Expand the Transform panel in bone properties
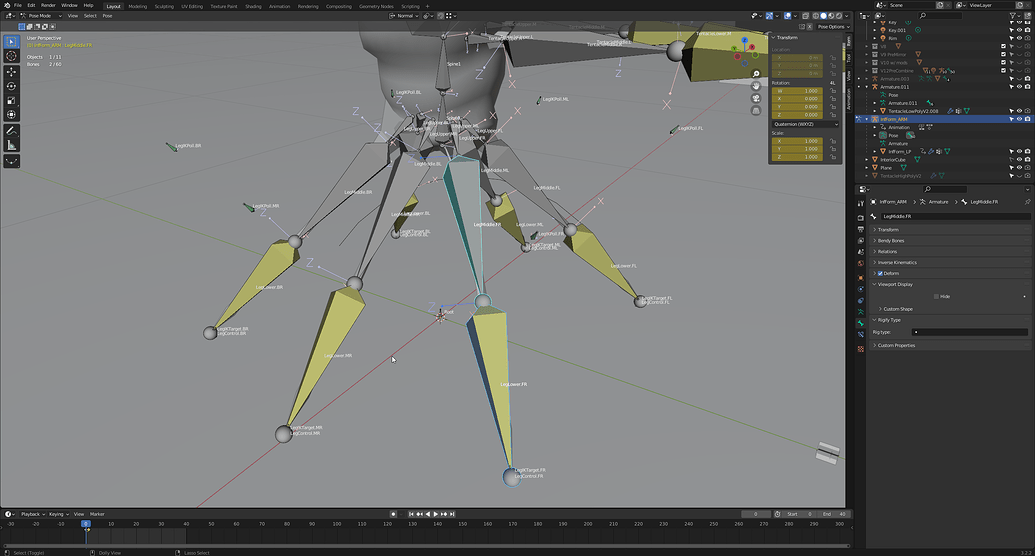 (951, 230)
